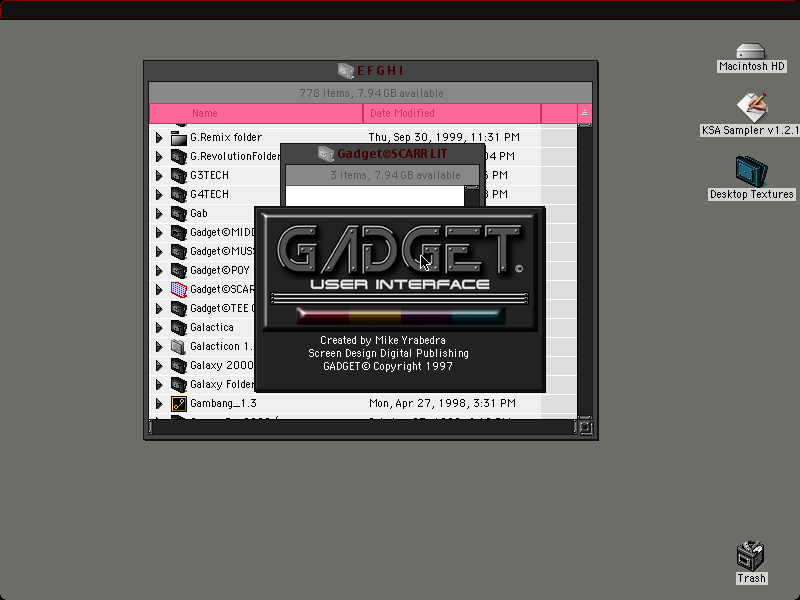Image resolution: width=800 pixels, height=600 pixels.
Task: Expand the Gadget©POY disclosure triangle
Action: coord(159,270)
